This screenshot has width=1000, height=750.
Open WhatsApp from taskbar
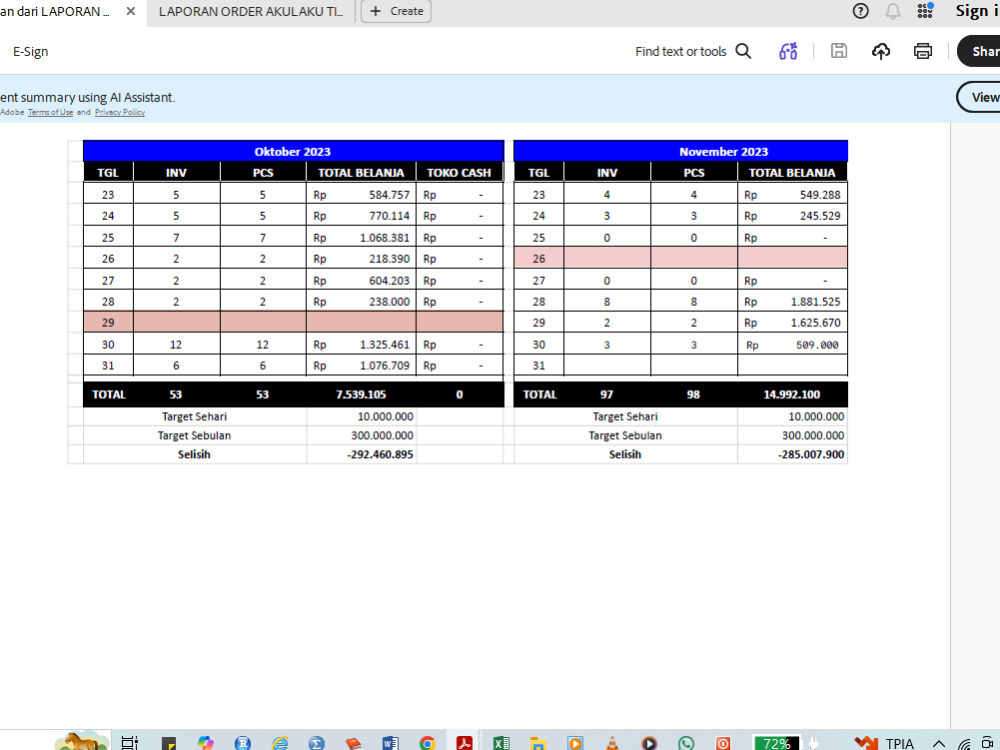[x=686, y=743]
